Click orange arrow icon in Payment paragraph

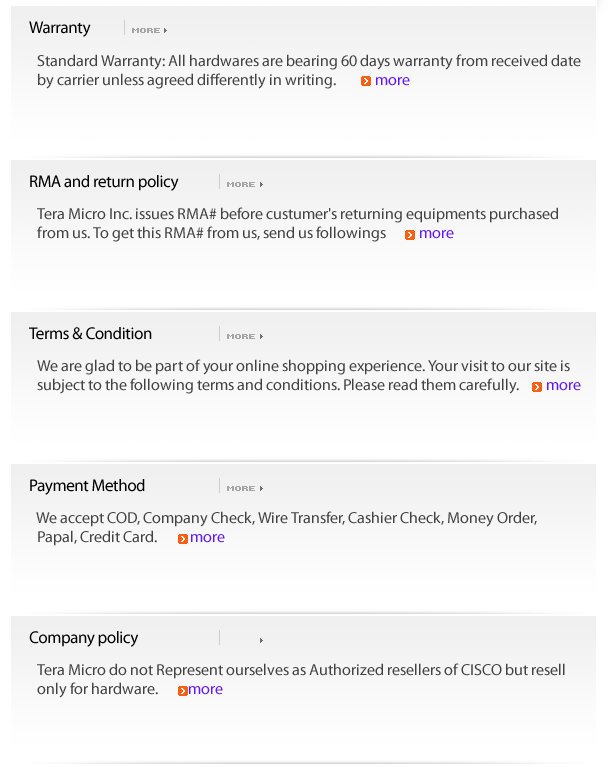pos(183,538)
